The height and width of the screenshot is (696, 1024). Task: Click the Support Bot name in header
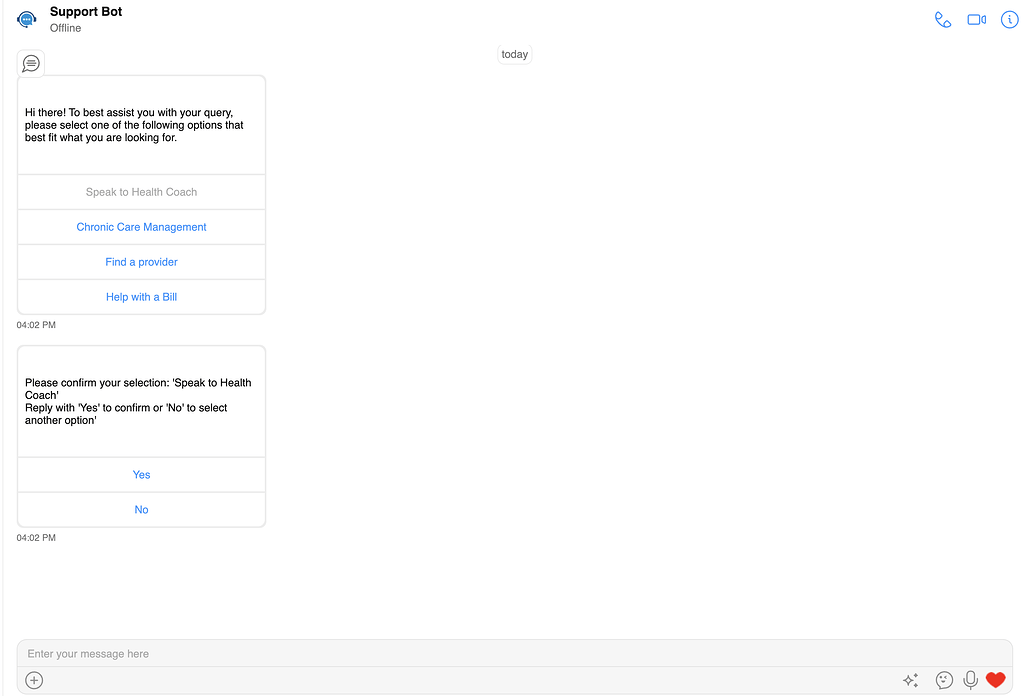click(x=86, y=12)
